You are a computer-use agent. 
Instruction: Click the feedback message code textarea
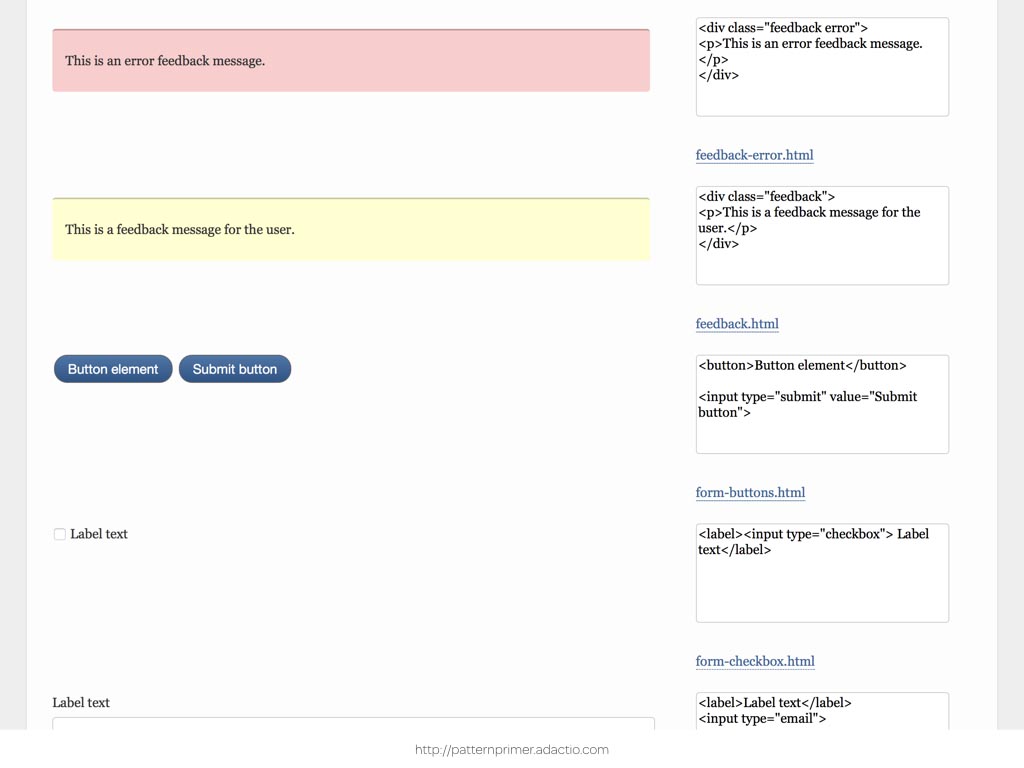pos(822,236)
